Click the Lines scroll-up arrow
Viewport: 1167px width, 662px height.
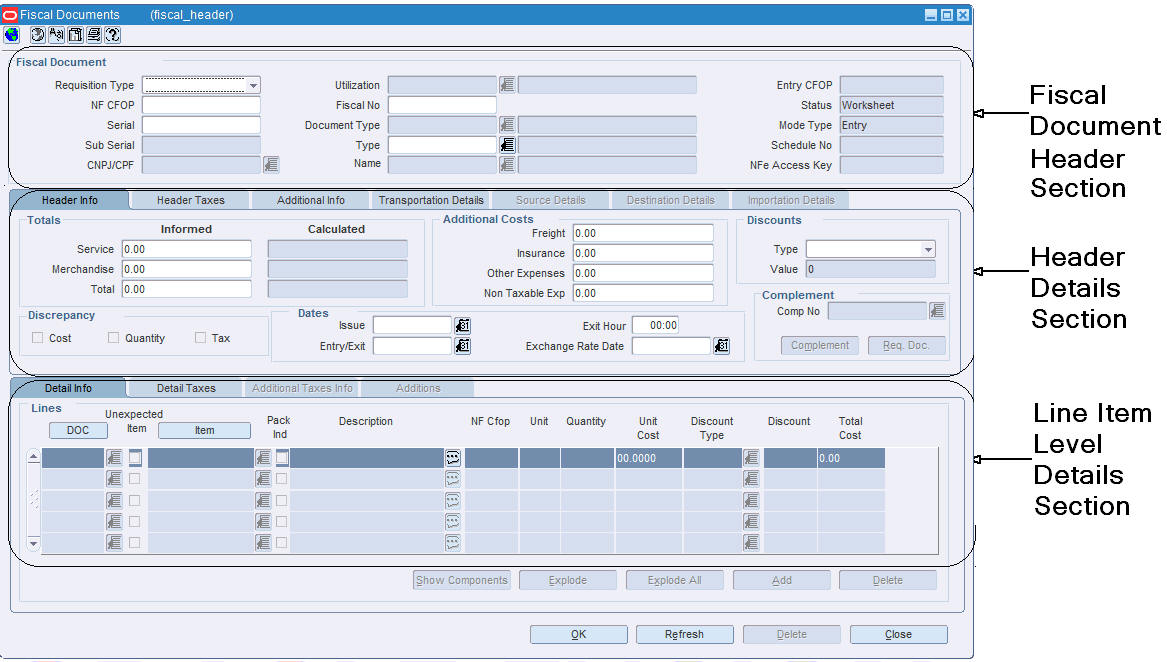point(33,456)
